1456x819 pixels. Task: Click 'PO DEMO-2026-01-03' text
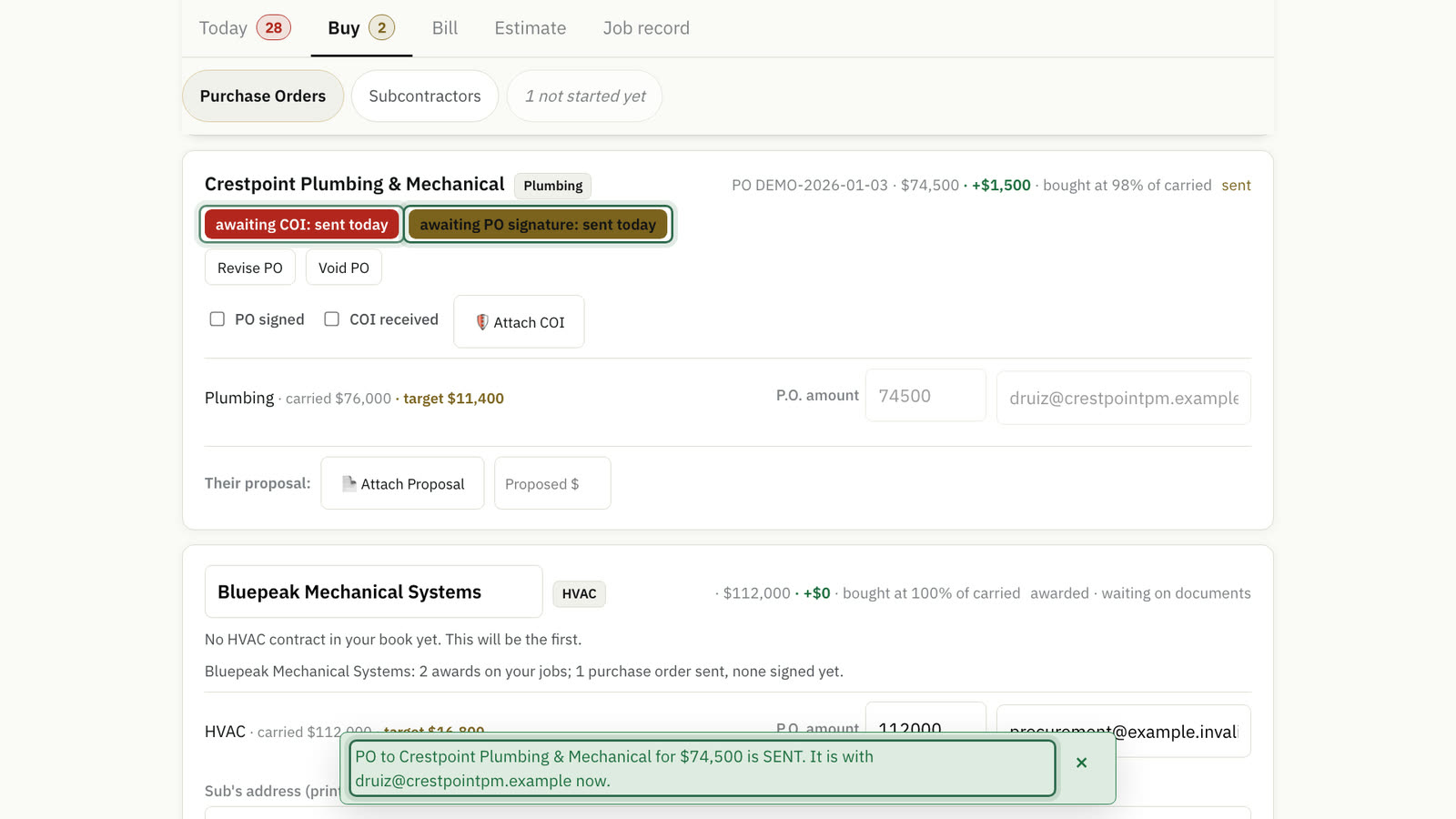(810, 186)
